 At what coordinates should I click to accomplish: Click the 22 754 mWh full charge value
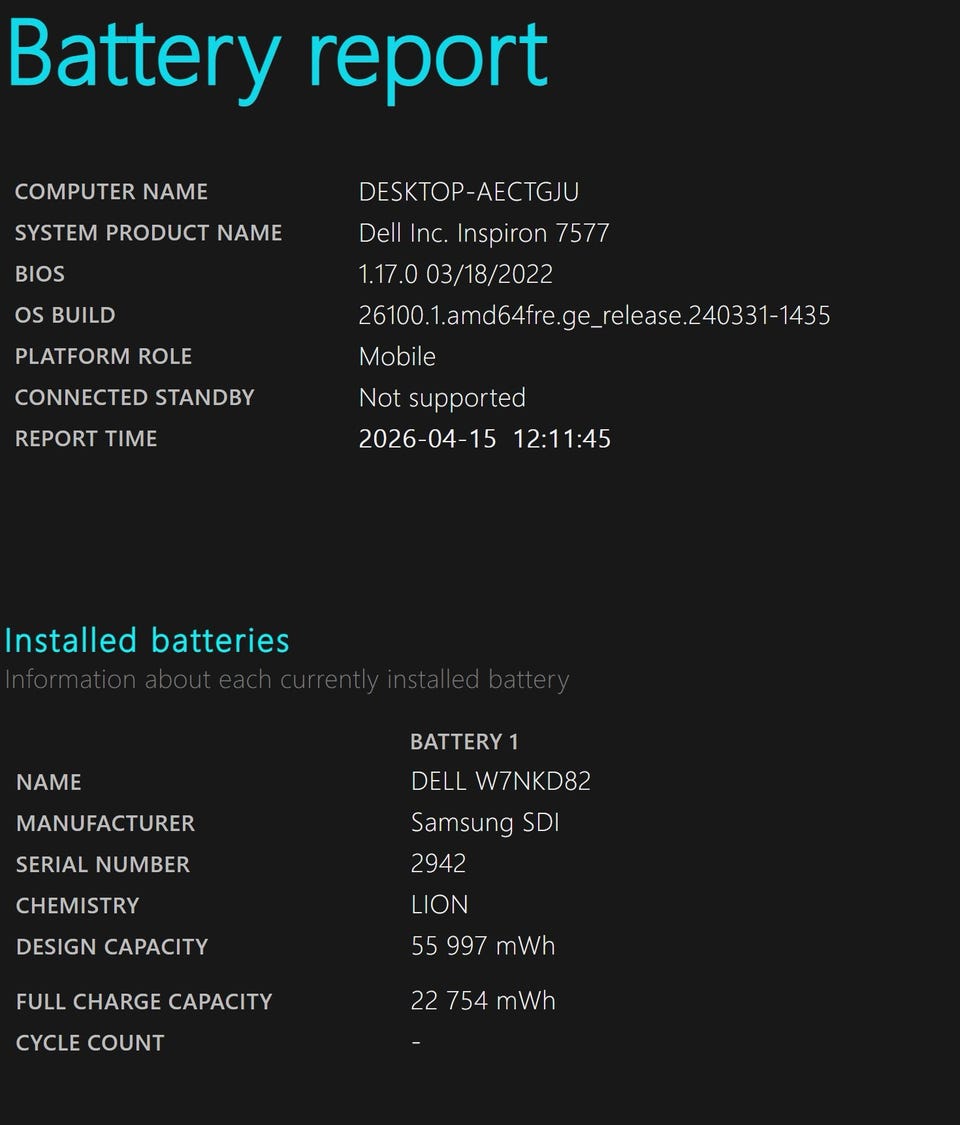click(482, 1001)
